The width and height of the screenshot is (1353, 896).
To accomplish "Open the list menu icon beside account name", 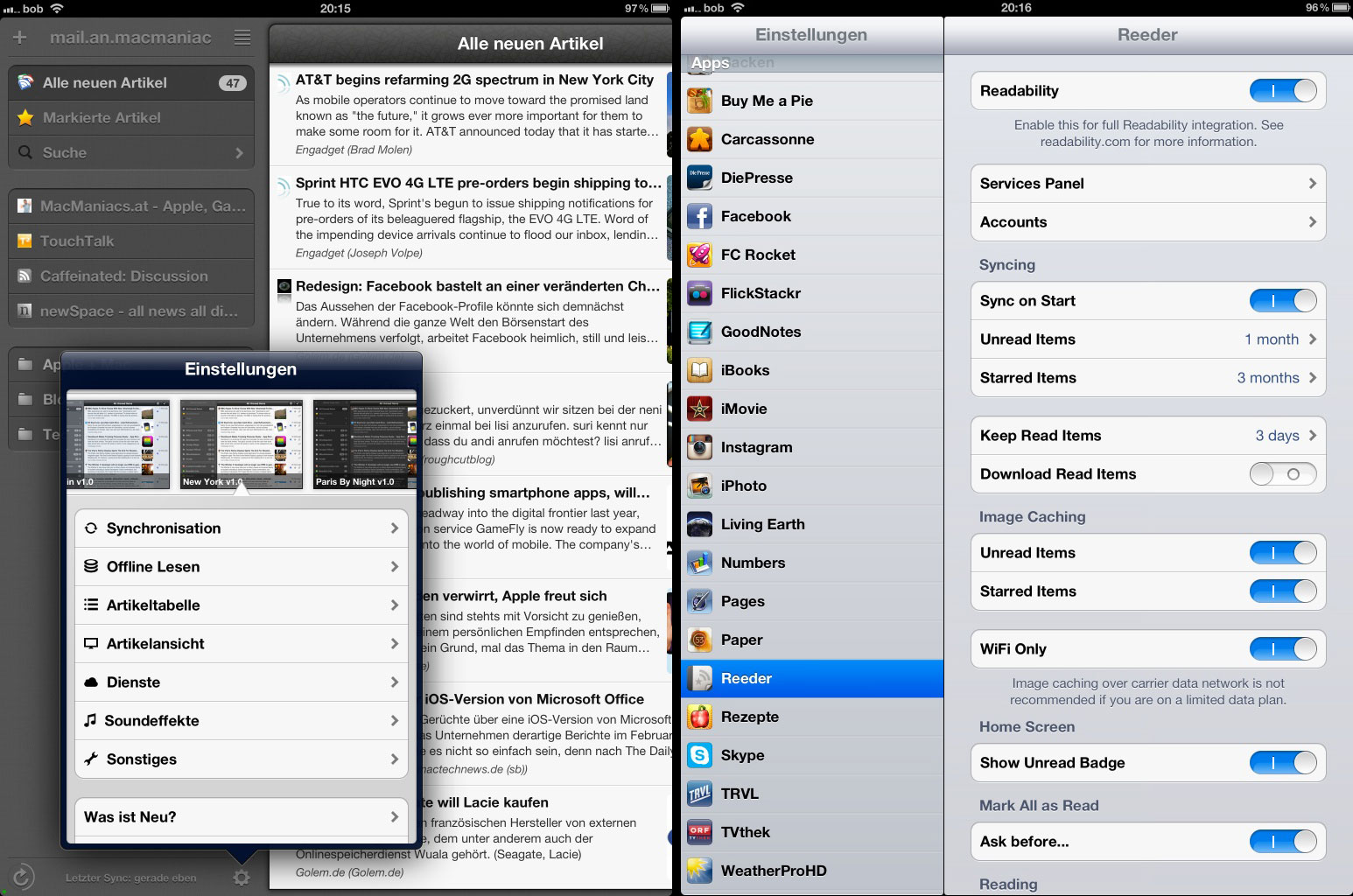I will (x=242, y=38).
